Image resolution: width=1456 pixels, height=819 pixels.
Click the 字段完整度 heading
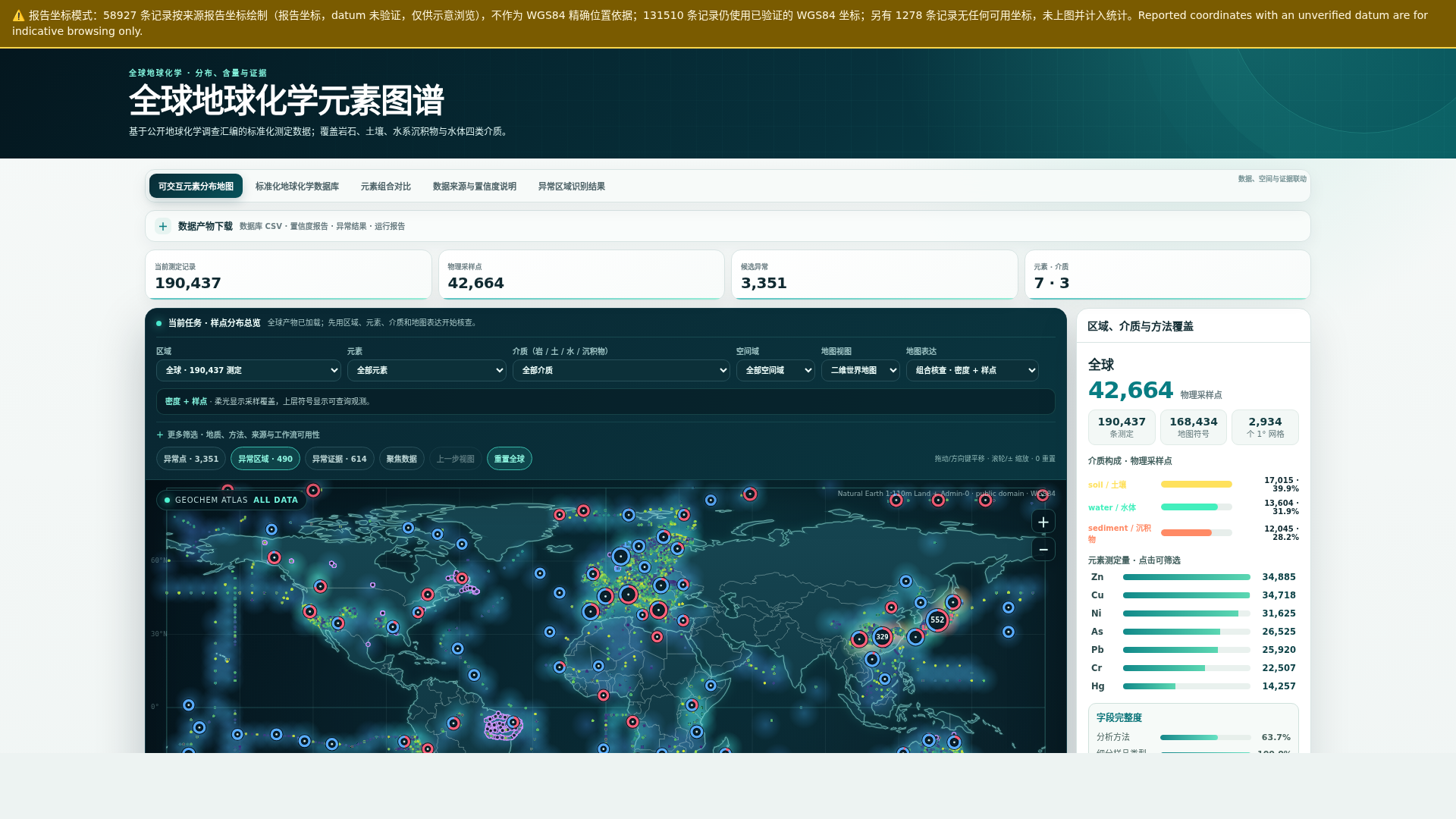tap(1119, 717)
